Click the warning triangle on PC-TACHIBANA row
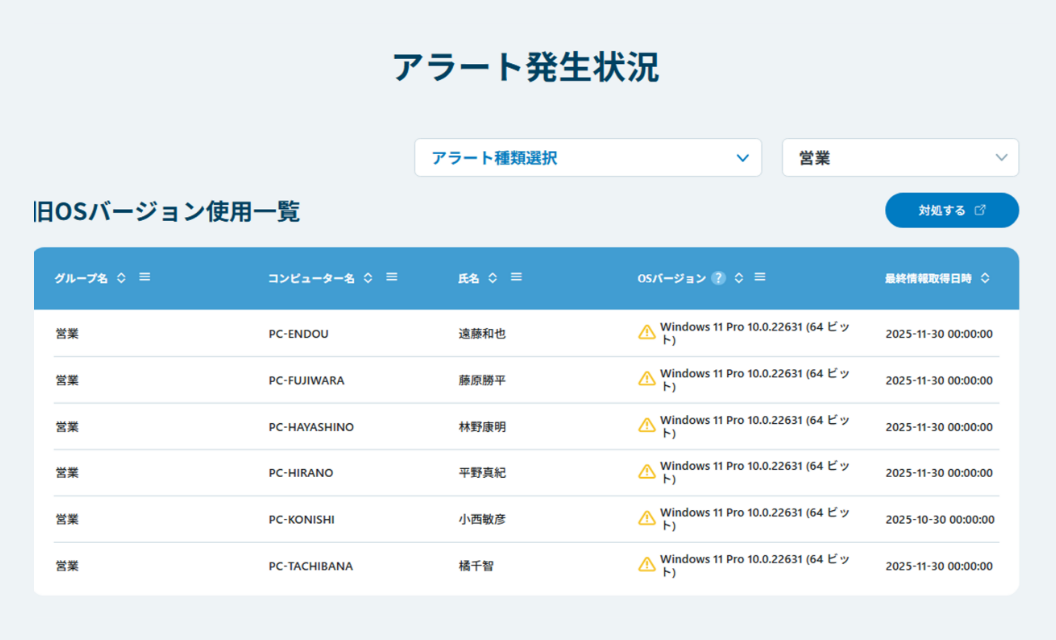Screen dimensions: 1056x640 647,565
